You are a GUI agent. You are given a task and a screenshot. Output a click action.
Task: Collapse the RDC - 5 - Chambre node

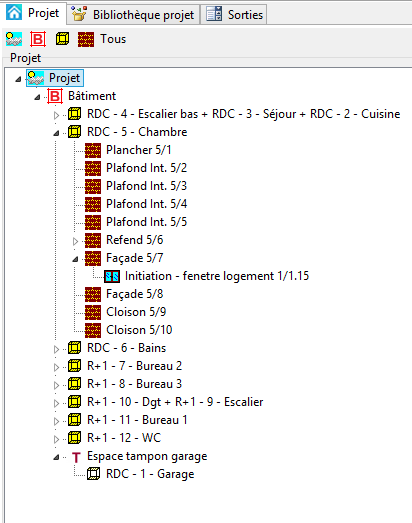(x=56, y=133)
